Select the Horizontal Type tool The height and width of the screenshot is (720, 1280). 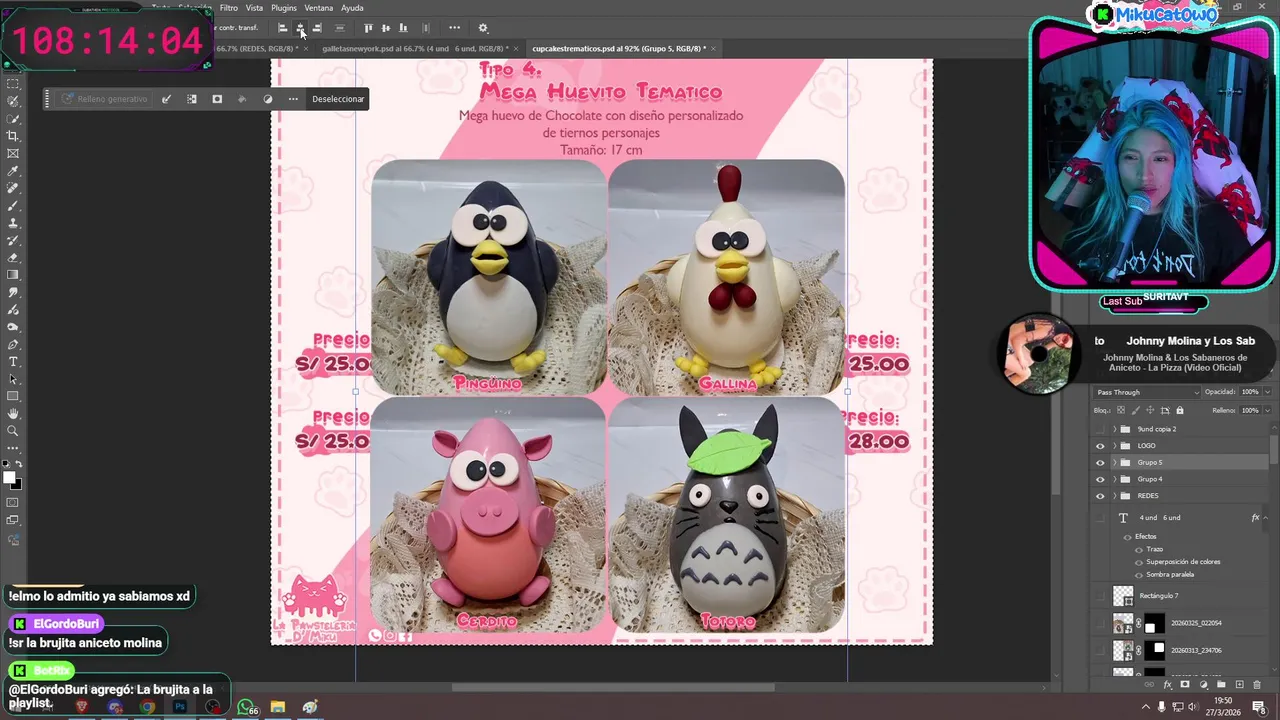[13, 361]
